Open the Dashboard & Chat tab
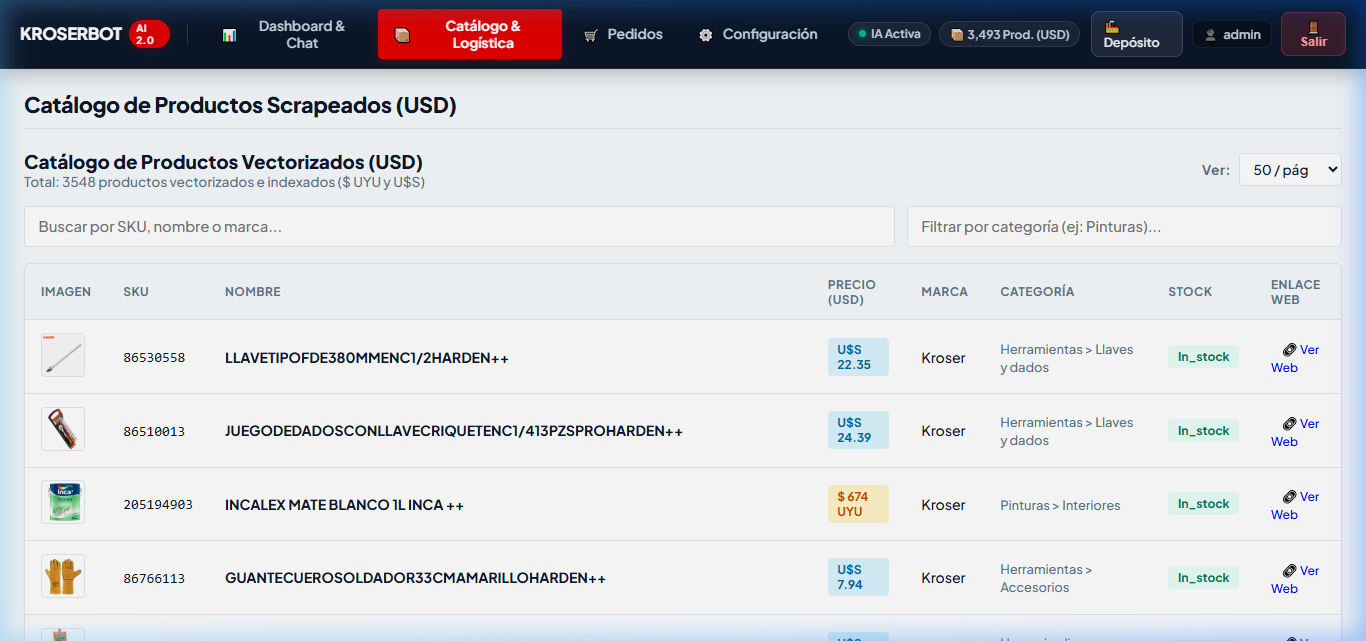Screen dimensions: 1366x641 pyautogui.click(x=285, y=34)
